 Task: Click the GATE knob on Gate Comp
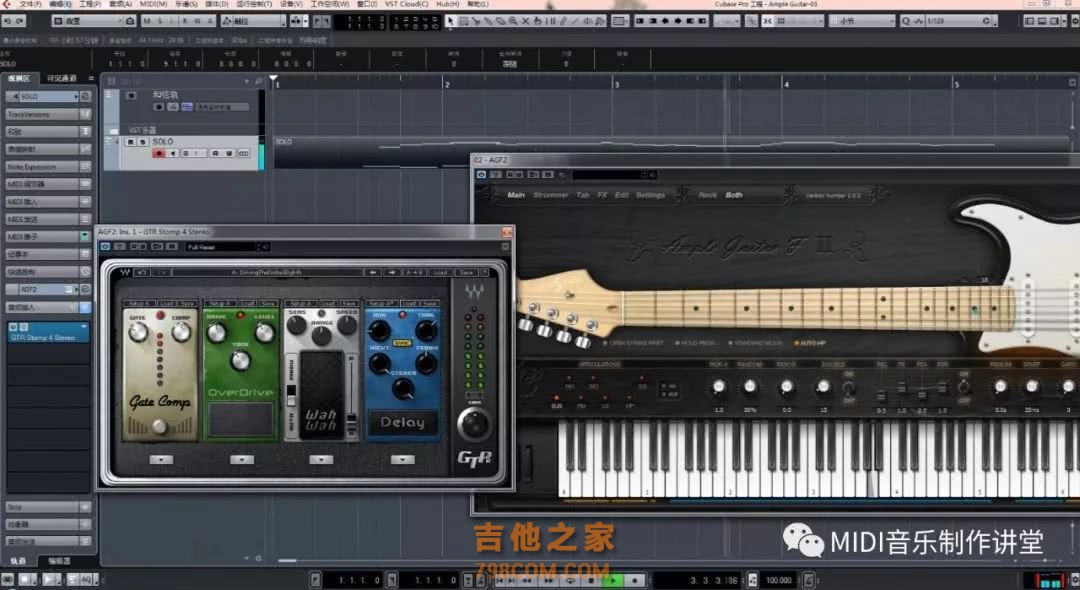(x=138, y=332)
